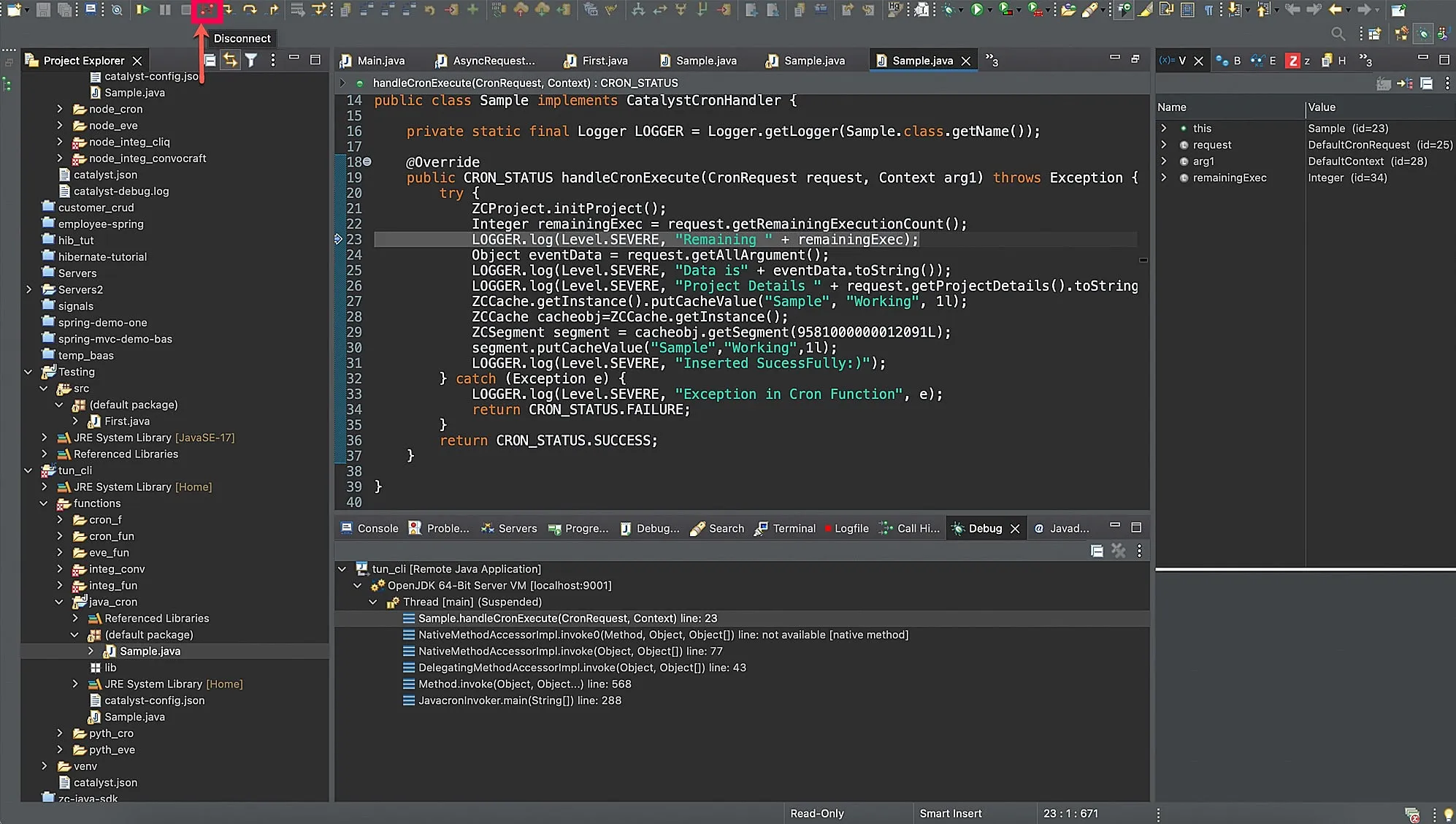The image size is (1456, 824).
Task: Click the Step Over icon
Action: click(249, 10)
